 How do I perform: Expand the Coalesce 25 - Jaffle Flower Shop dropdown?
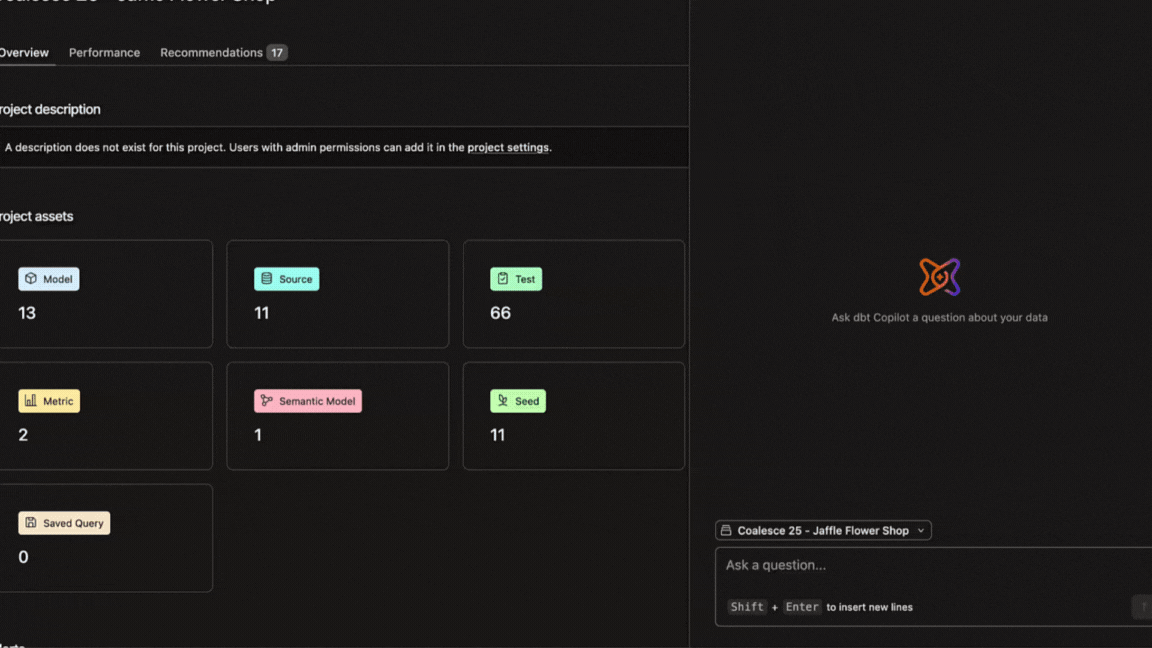coord(823,530)
